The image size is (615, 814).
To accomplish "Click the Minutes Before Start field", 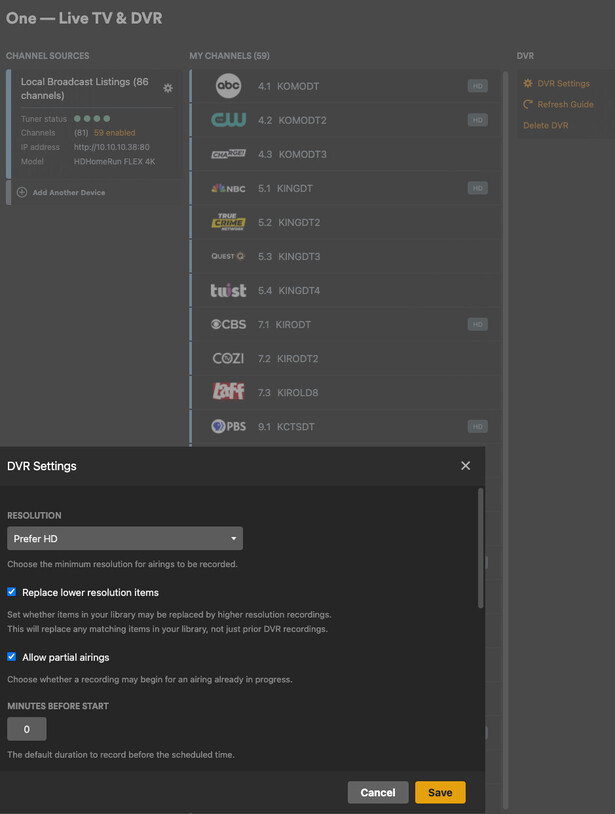I will point(26,729).
